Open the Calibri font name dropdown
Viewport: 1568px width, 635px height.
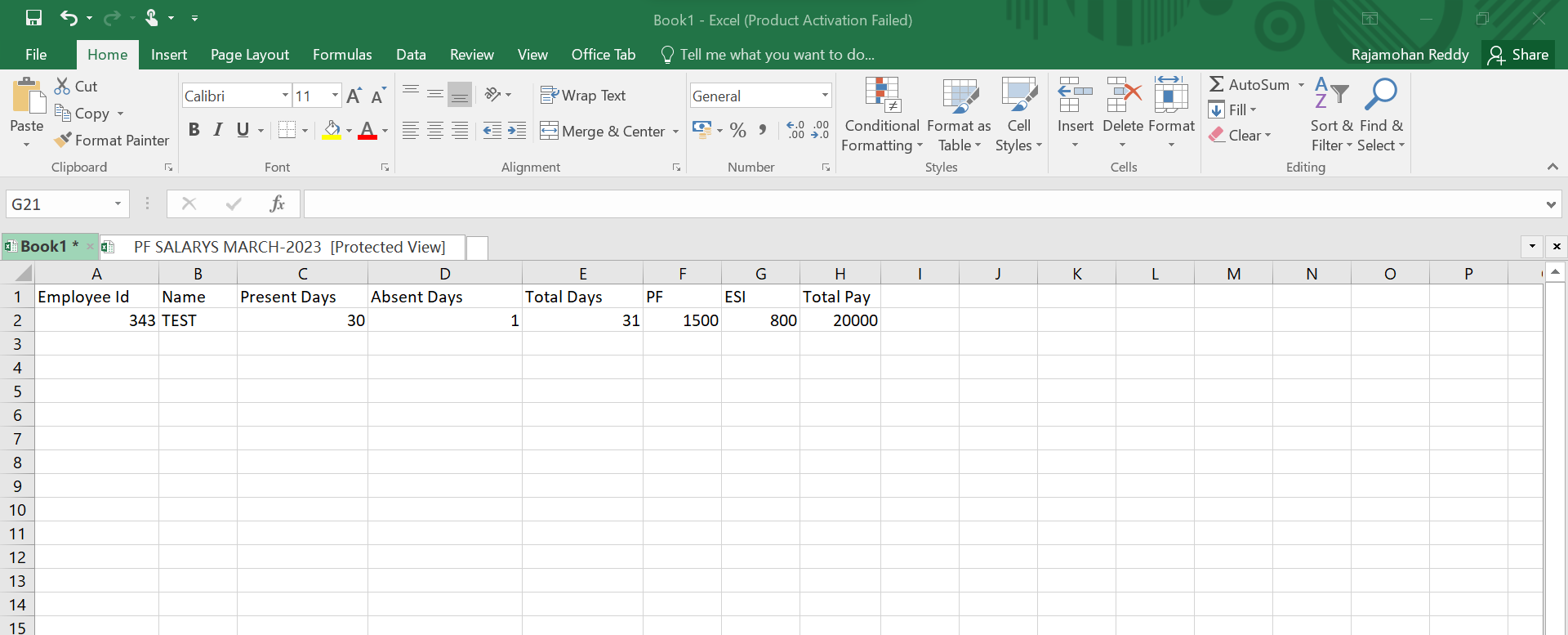[x=285, y=96]
